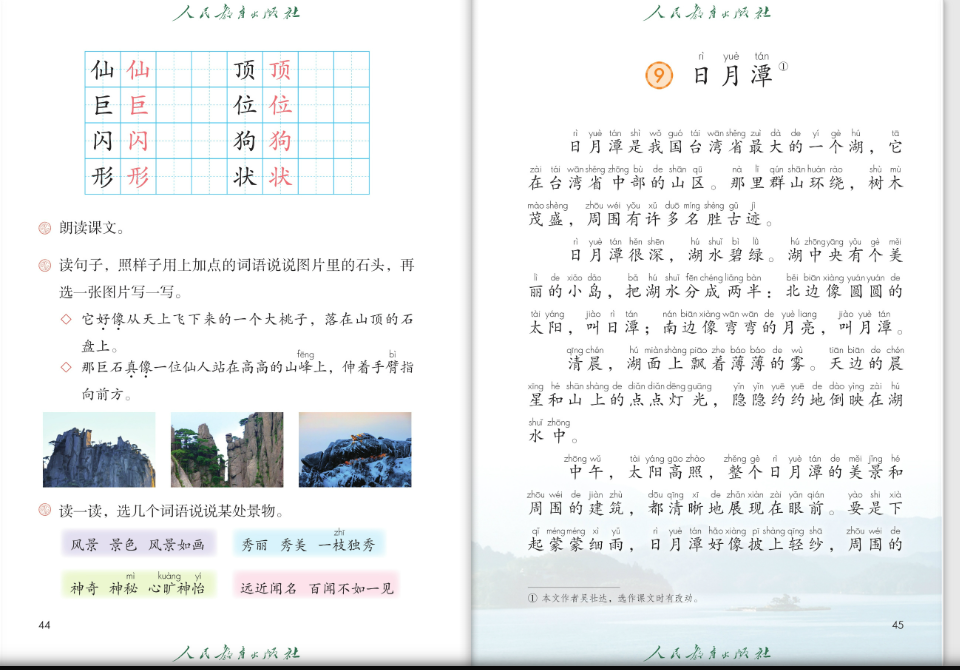Click the red tracing character 顶
The image size is (960, 670).
pos(280,70)
